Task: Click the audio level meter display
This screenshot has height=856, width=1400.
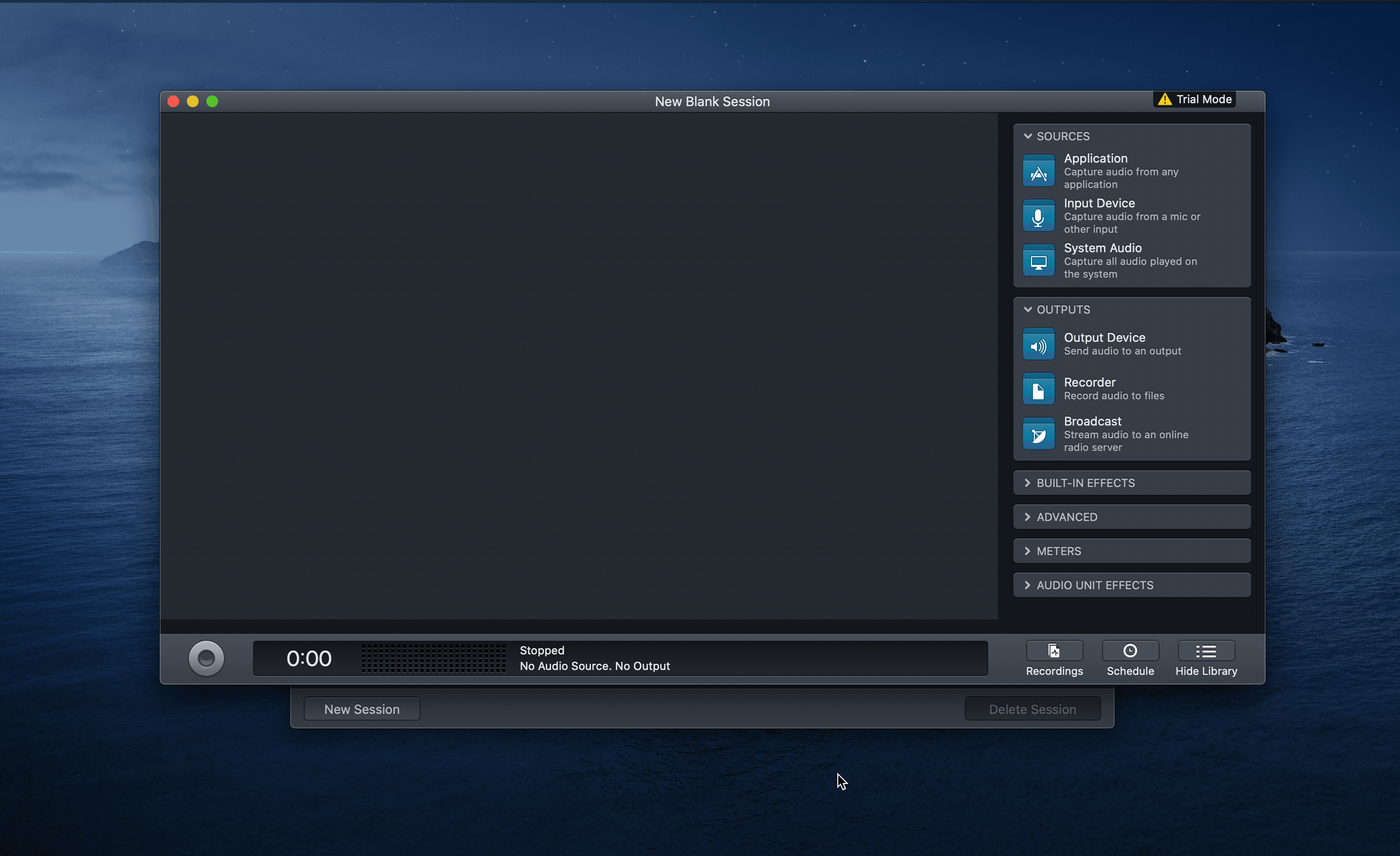Action: (434, 659)
